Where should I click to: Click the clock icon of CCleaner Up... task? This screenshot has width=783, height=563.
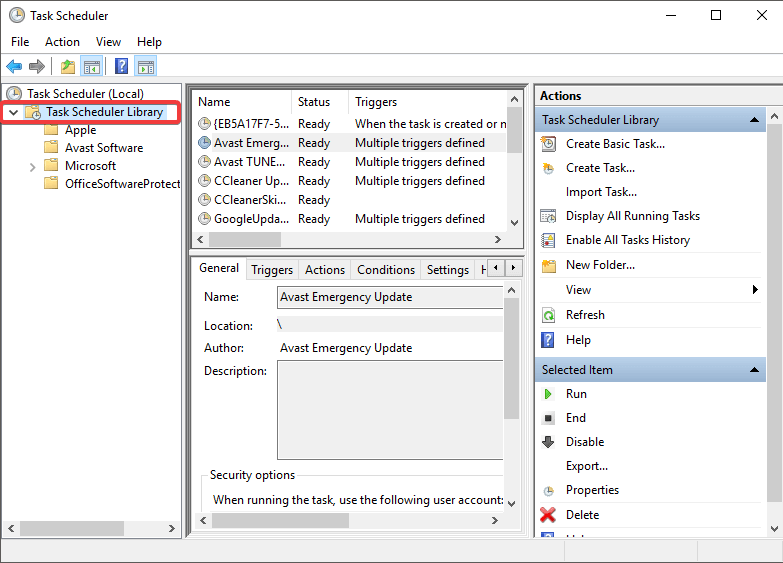204,180
